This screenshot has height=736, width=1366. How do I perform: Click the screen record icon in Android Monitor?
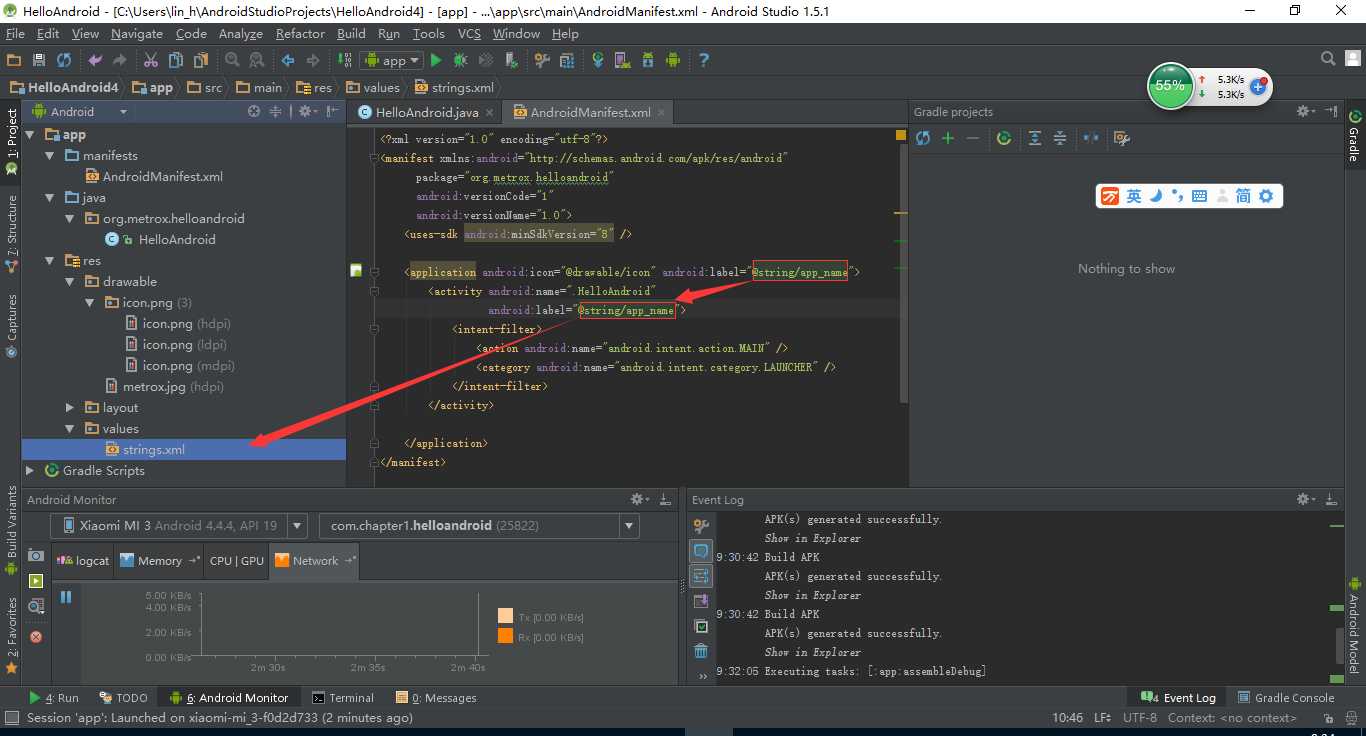pyautogui.click(x=36, y=580)
